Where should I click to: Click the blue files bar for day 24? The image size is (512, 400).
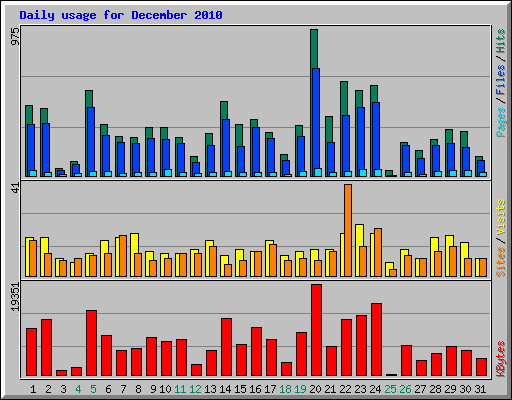coord(376,136)
